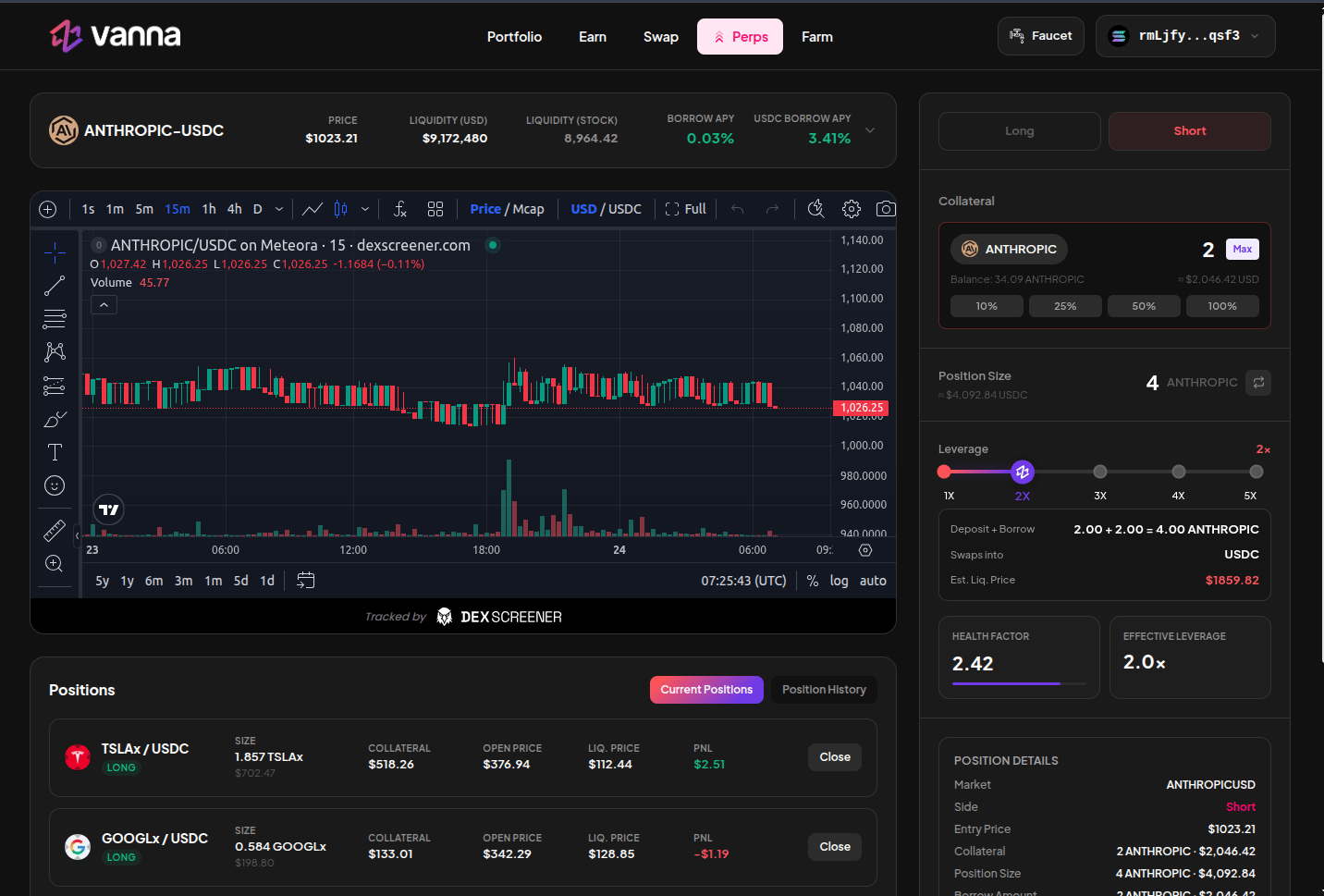Open the Farm page
The image size is (1324, 896).
click(817, 37)
